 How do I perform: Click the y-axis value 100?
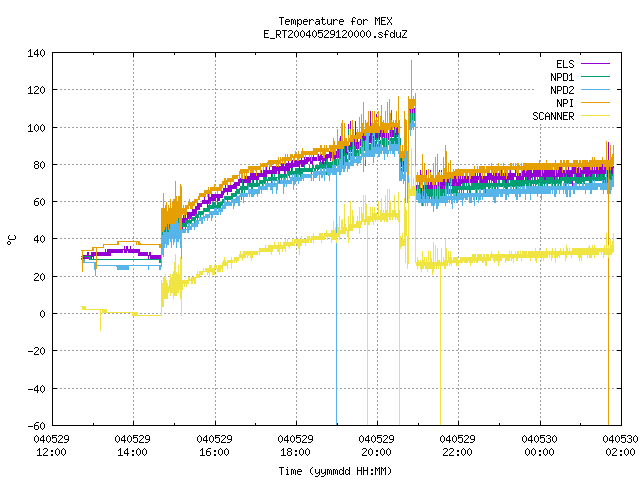36,128
